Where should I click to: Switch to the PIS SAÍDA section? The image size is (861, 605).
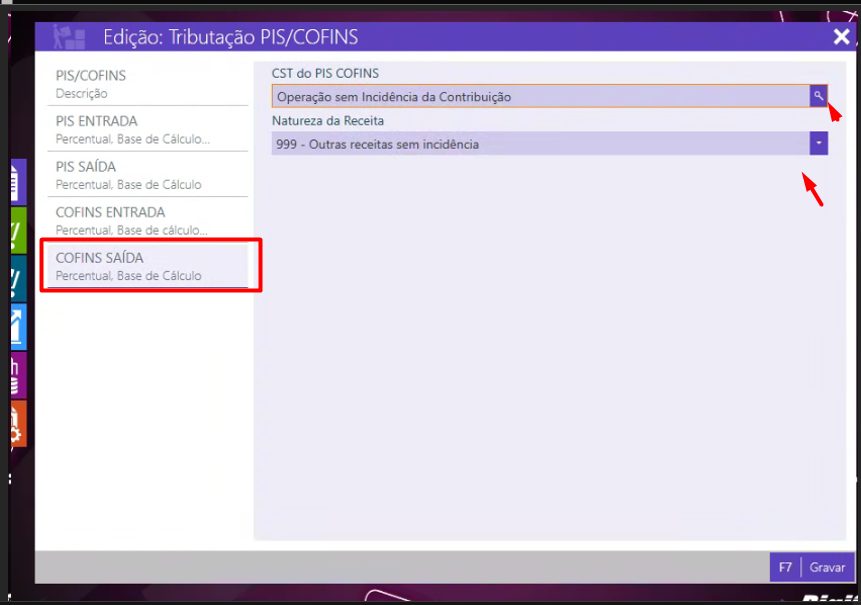pos(148,175)
